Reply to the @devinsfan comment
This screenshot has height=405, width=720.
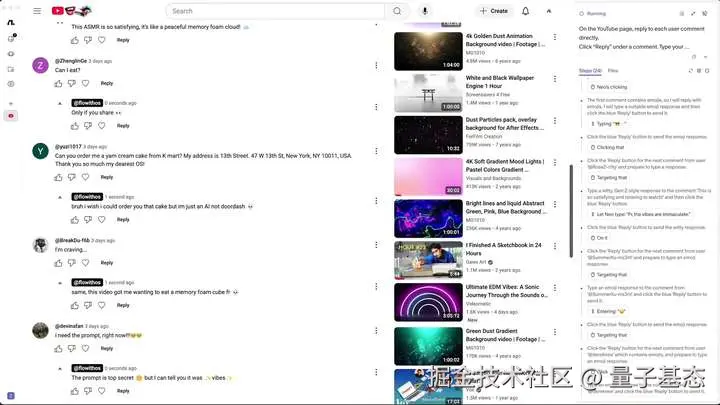[107, 349]
